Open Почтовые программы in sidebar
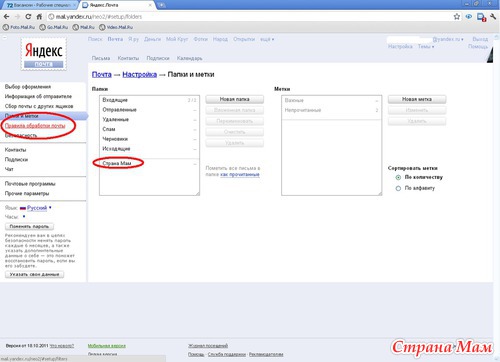The height and width of the screenshot is (362, 500). (x=30, y=184)
